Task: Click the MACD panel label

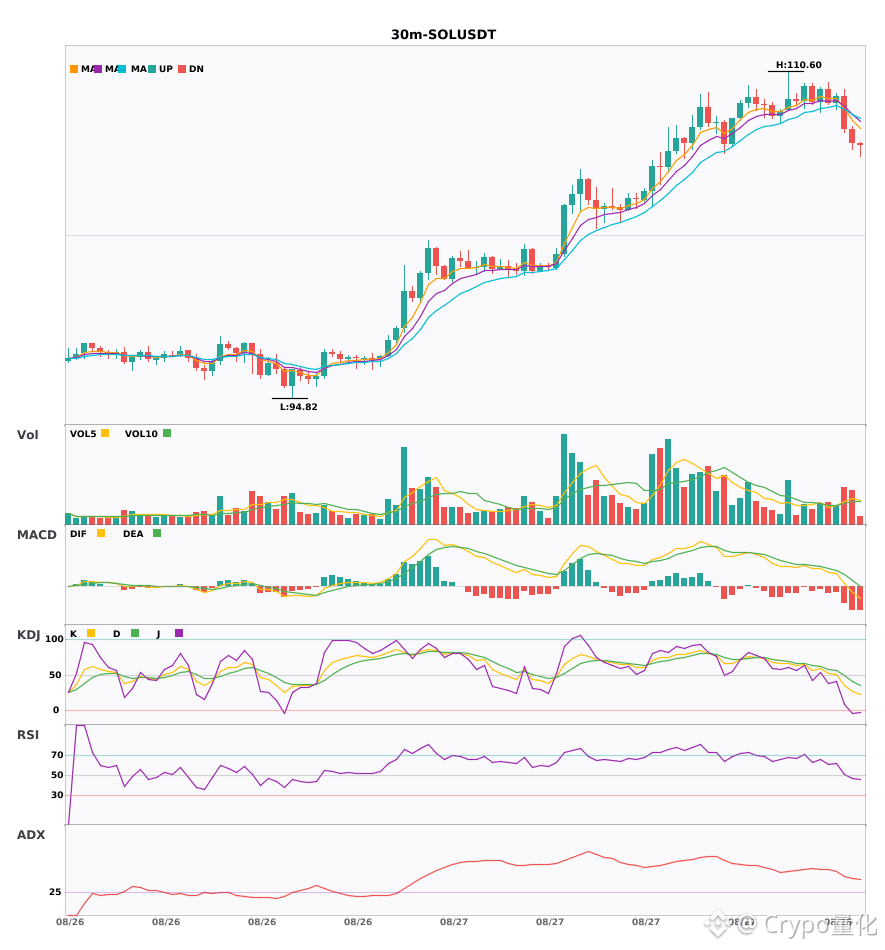Action: pos(36,535)
